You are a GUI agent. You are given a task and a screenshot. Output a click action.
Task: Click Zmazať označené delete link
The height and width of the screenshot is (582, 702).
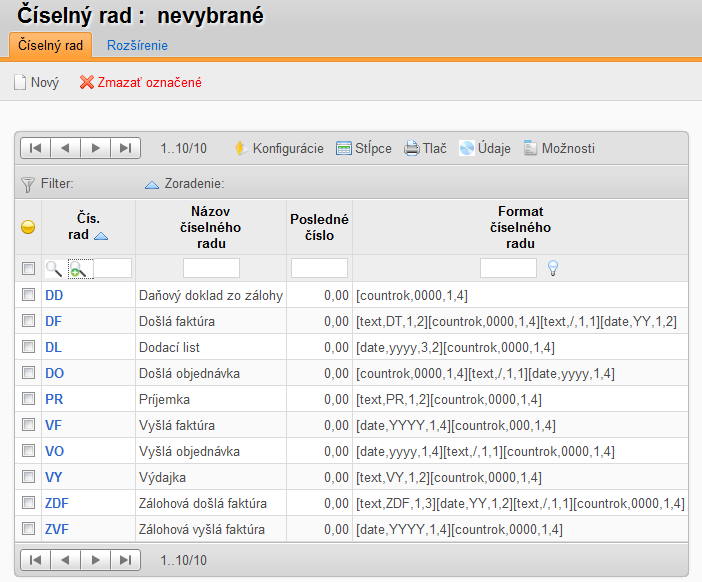[x=150, y=82]
